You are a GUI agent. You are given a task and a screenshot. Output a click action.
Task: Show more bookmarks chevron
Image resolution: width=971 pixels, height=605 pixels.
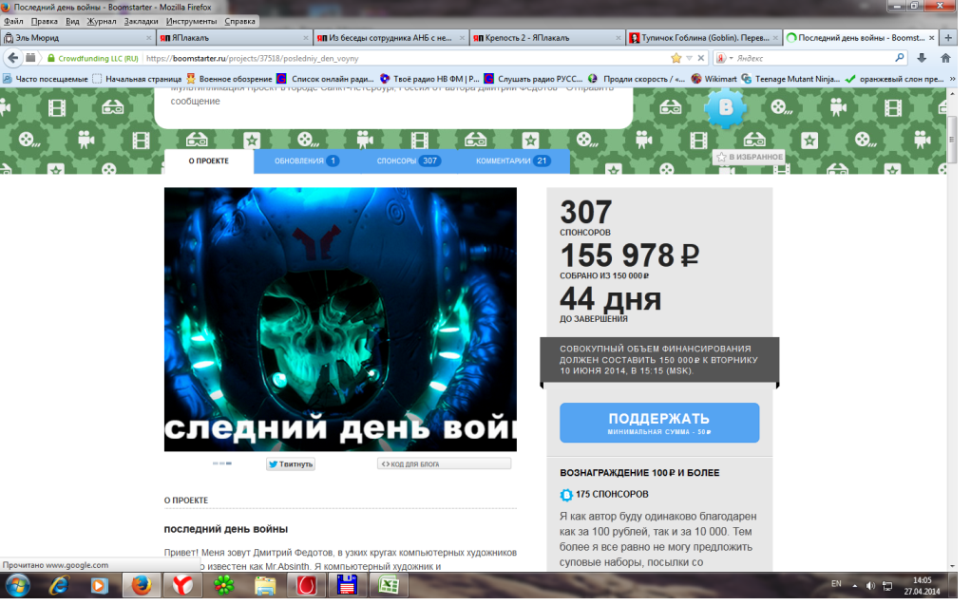952,79
